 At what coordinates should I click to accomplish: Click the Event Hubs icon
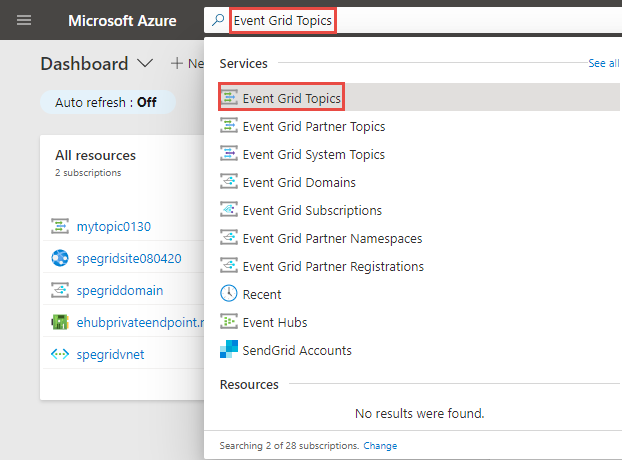[229, 322]
